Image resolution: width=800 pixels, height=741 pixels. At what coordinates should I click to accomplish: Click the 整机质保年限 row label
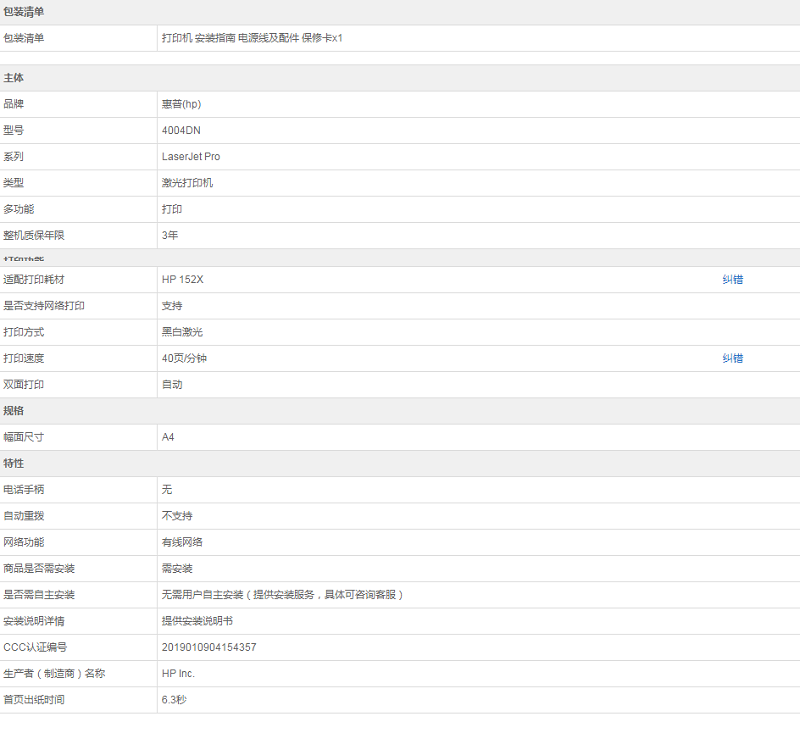[34, 235]
